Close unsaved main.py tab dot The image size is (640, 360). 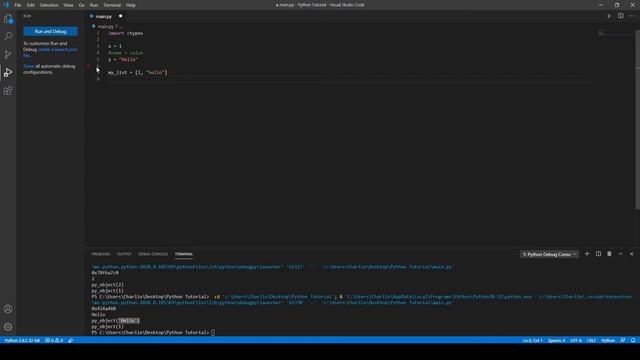(x=120, y=16)
